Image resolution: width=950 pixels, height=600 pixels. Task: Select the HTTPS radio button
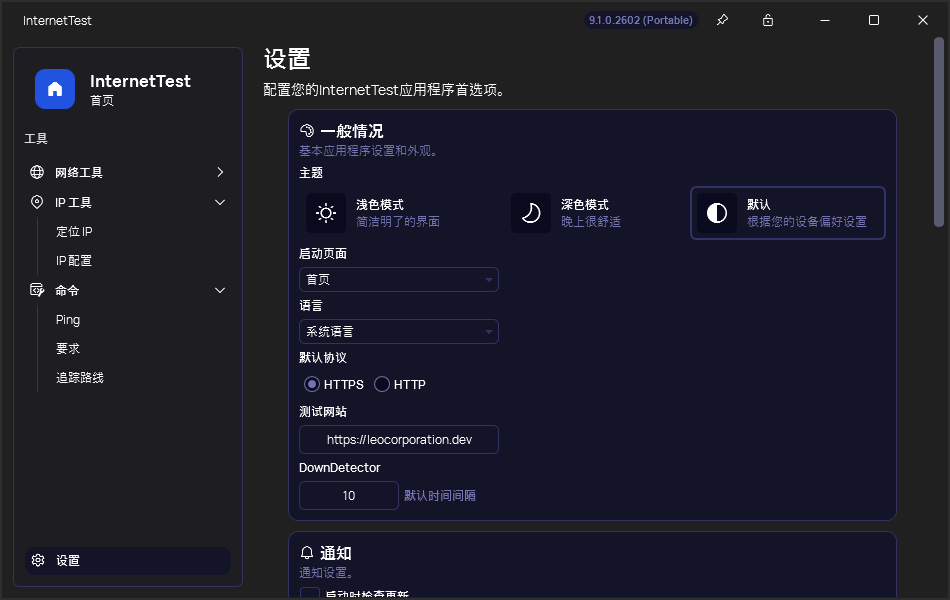point(311,384)
